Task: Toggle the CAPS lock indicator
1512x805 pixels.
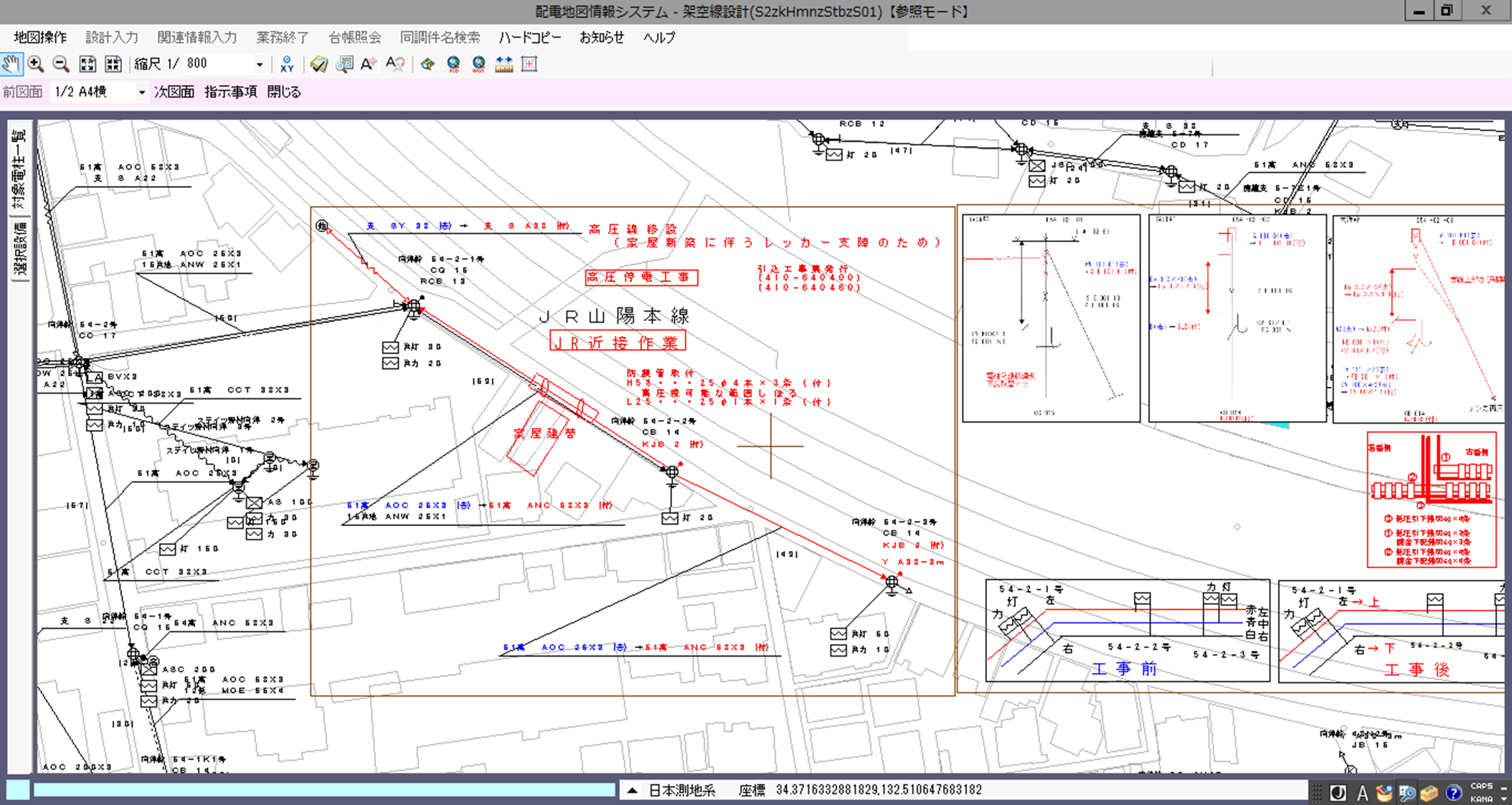Action: pyautogui.click(x=1481, y=785)
